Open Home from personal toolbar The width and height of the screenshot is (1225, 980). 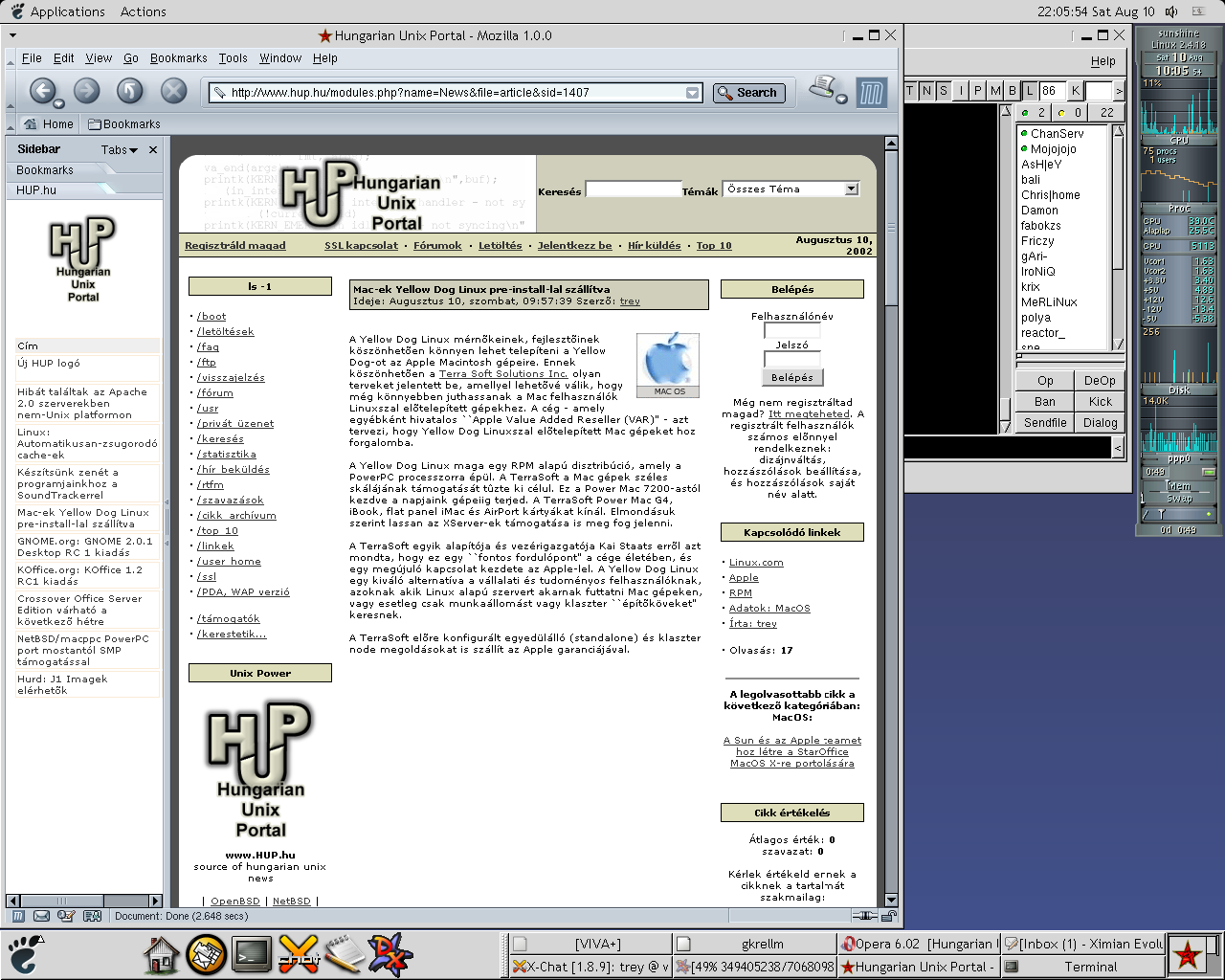48,124
